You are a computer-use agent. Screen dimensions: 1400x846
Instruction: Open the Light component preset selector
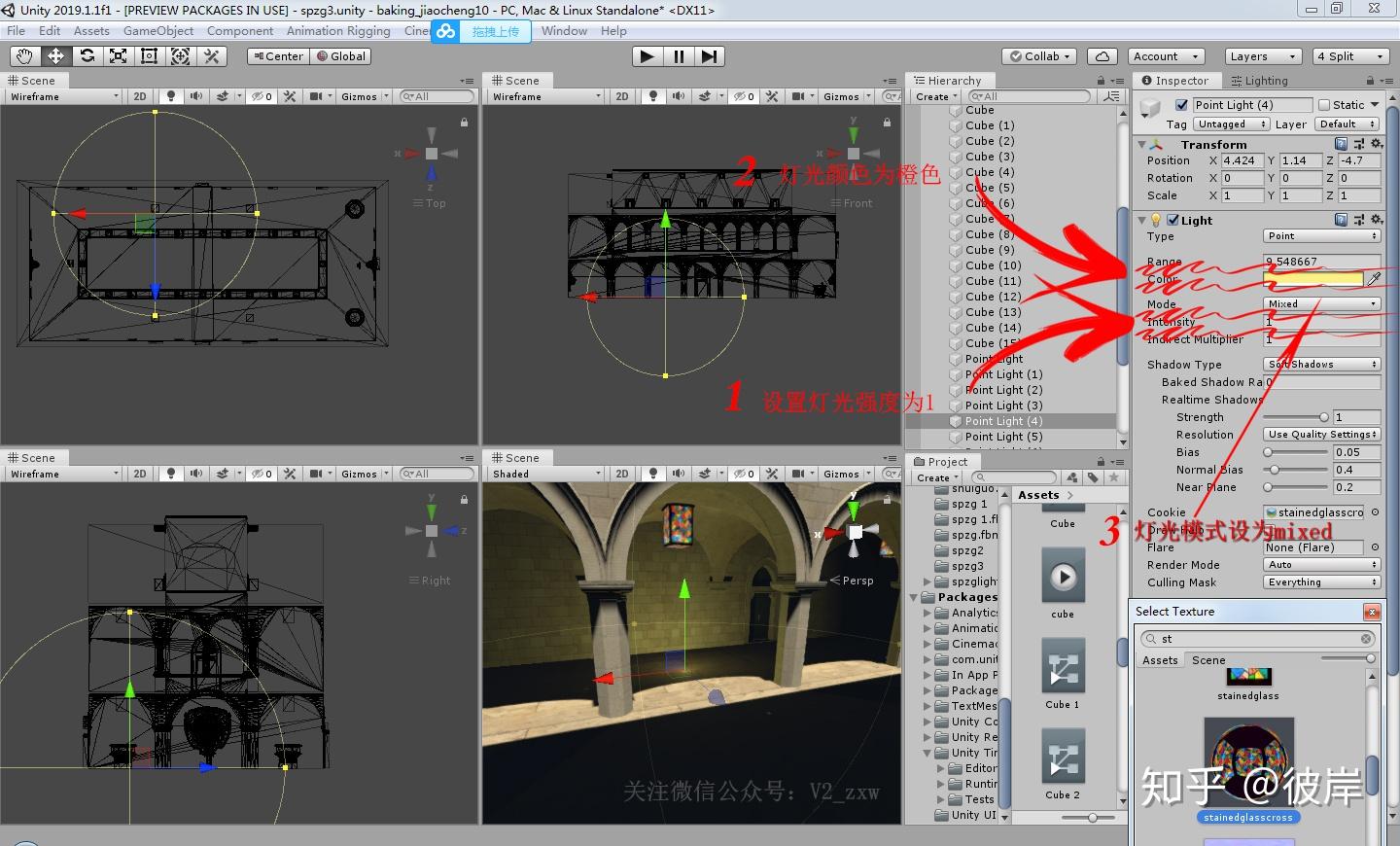[1359, 220]
